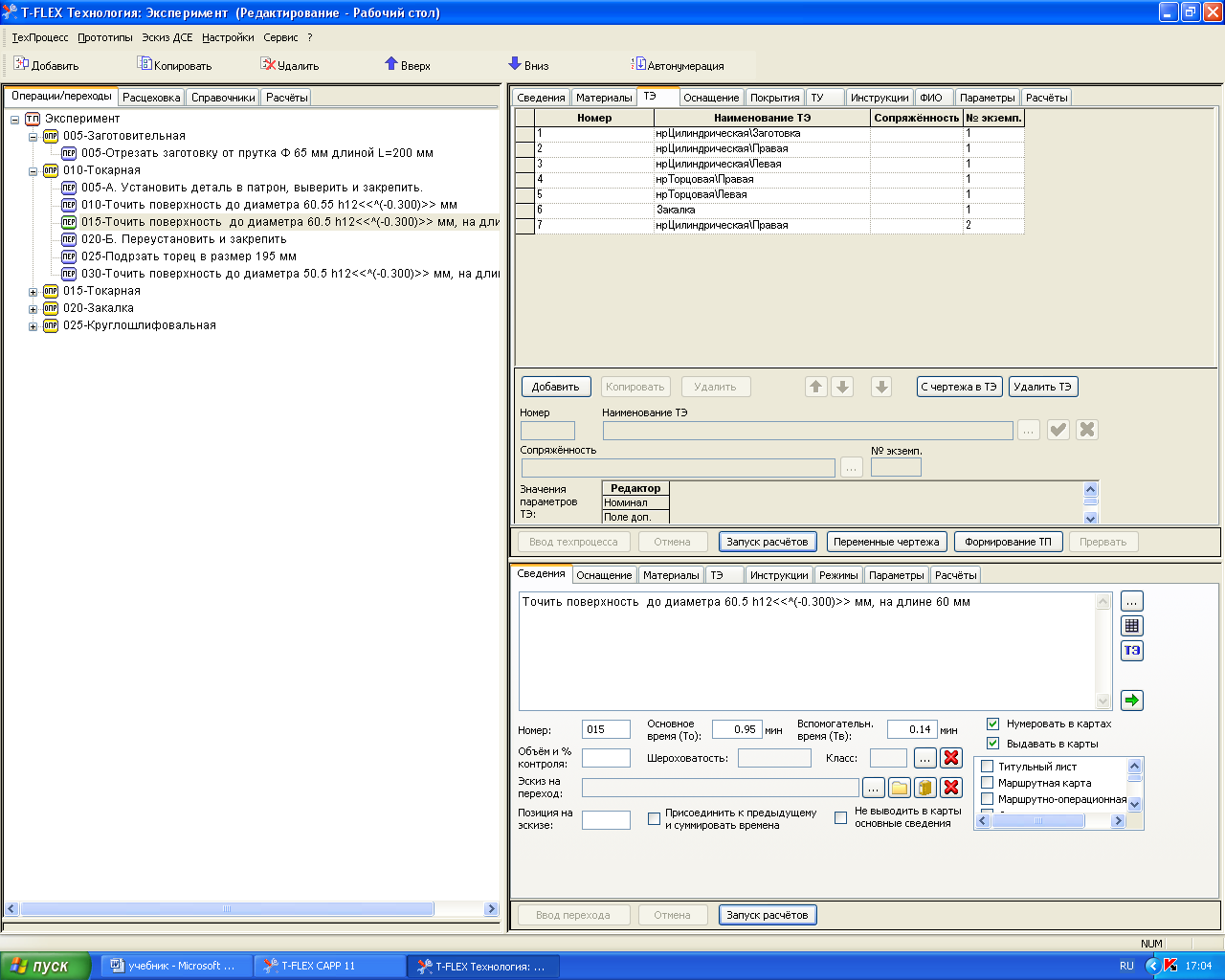Click the Копировать toolbar icon
1225x980 pixels.
coord(145,64)
